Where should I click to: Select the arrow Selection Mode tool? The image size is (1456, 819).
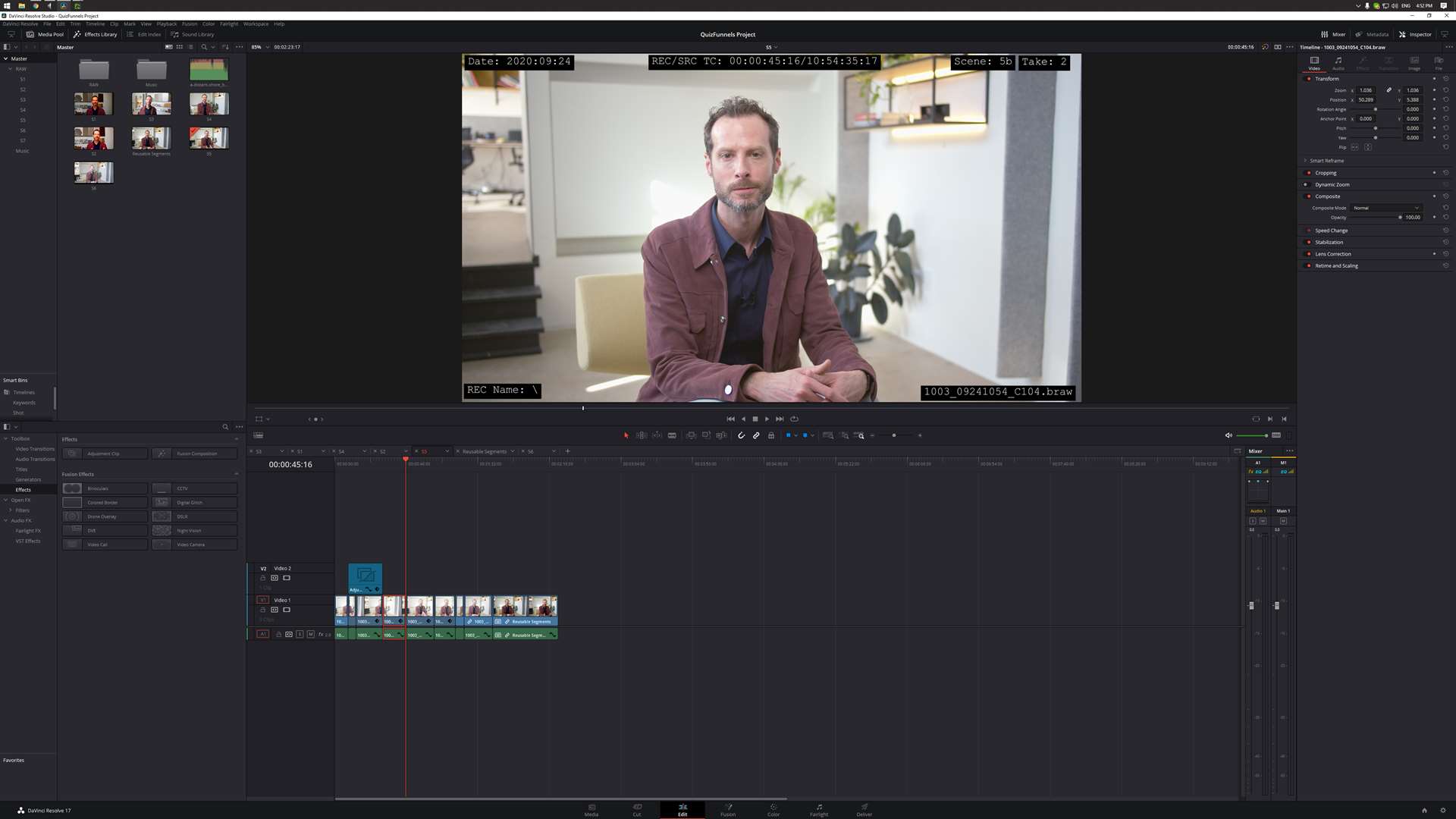tap(626, 435)
